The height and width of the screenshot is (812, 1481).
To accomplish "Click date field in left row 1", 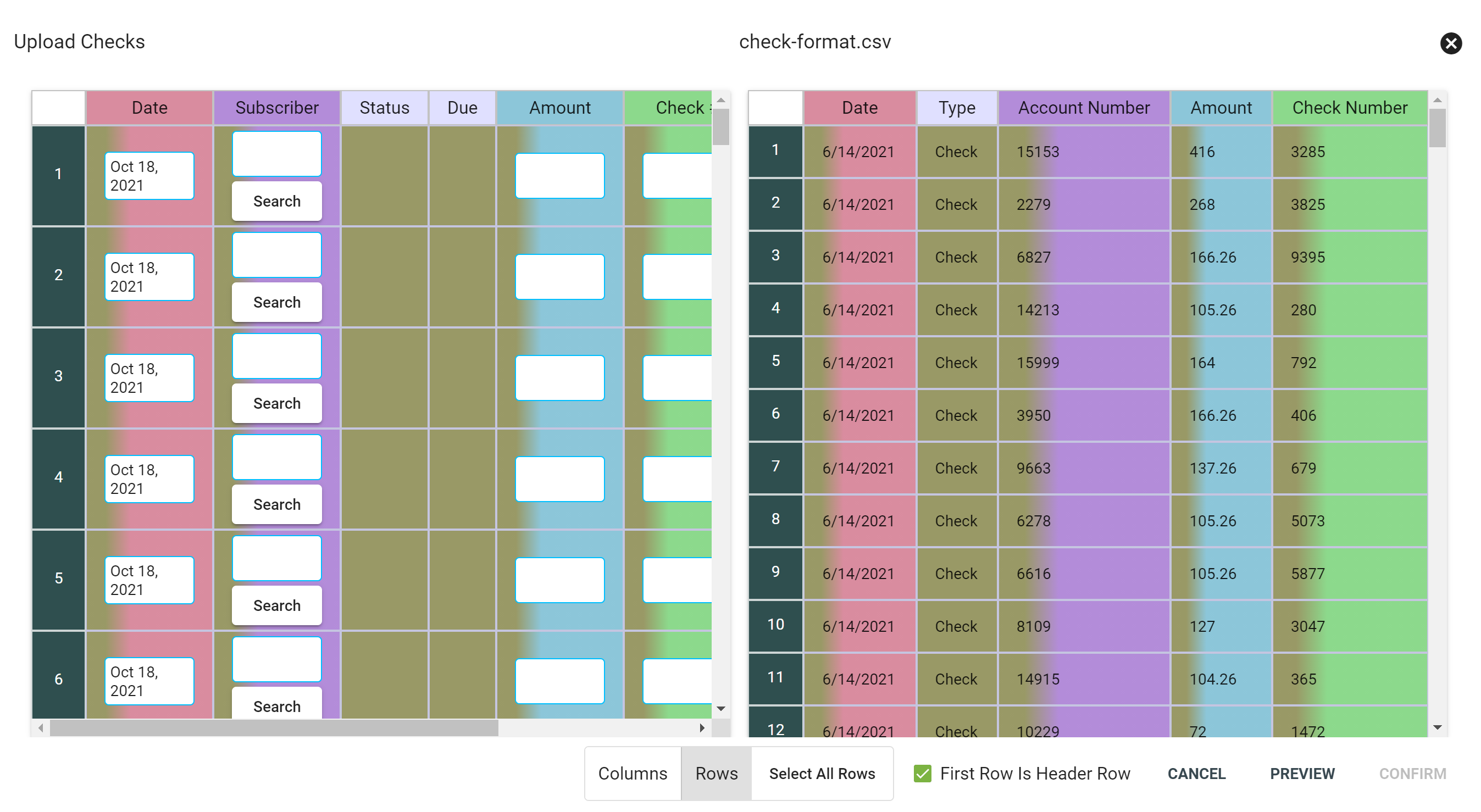I will point(149,176).
